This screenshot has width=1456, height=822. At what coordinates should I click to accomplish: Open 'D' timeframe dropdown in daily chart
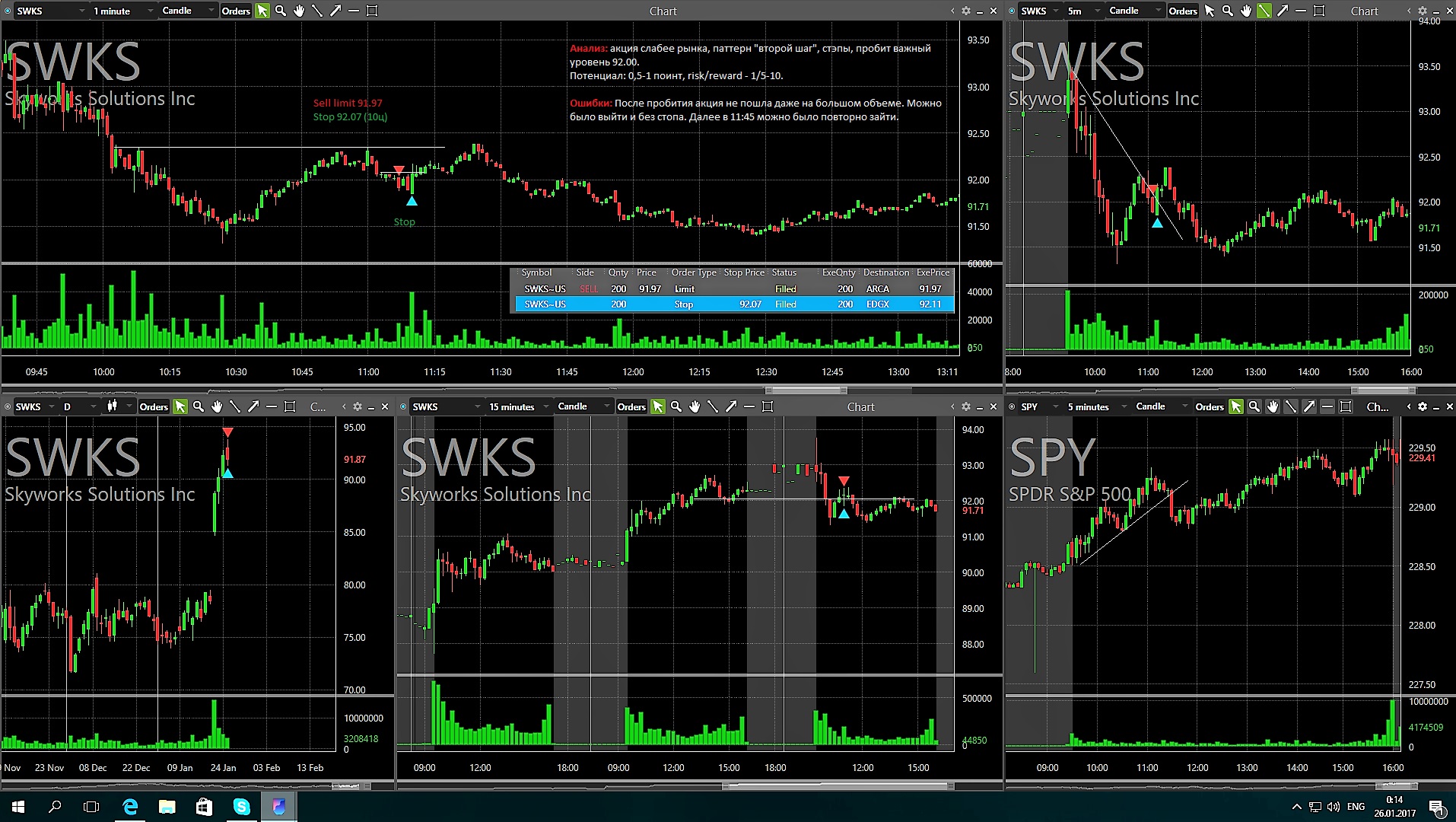pos(80,406)
